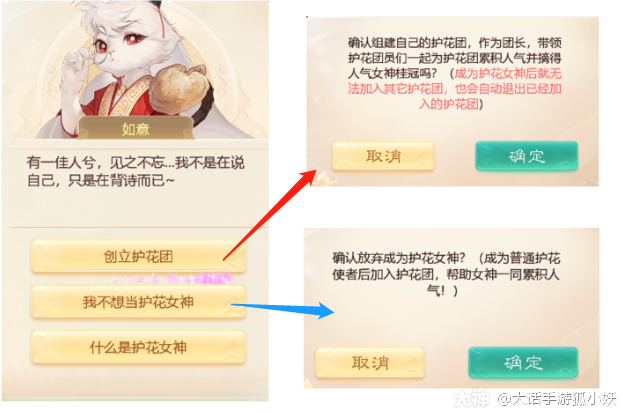Select the 我不想当护花女神 option
The width and height of the screenshot is (623, 413).
[138, 302]
